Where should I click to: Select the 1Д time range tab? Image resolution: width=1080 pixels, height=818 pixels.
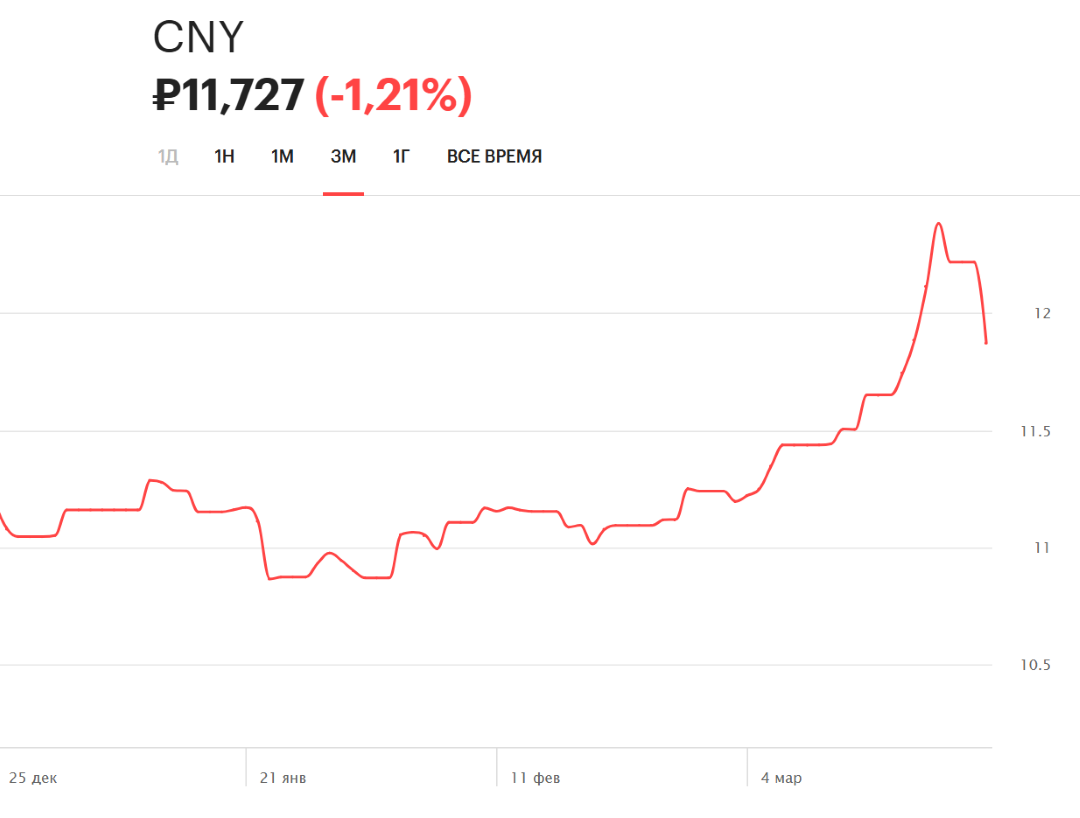coord(168,157)
